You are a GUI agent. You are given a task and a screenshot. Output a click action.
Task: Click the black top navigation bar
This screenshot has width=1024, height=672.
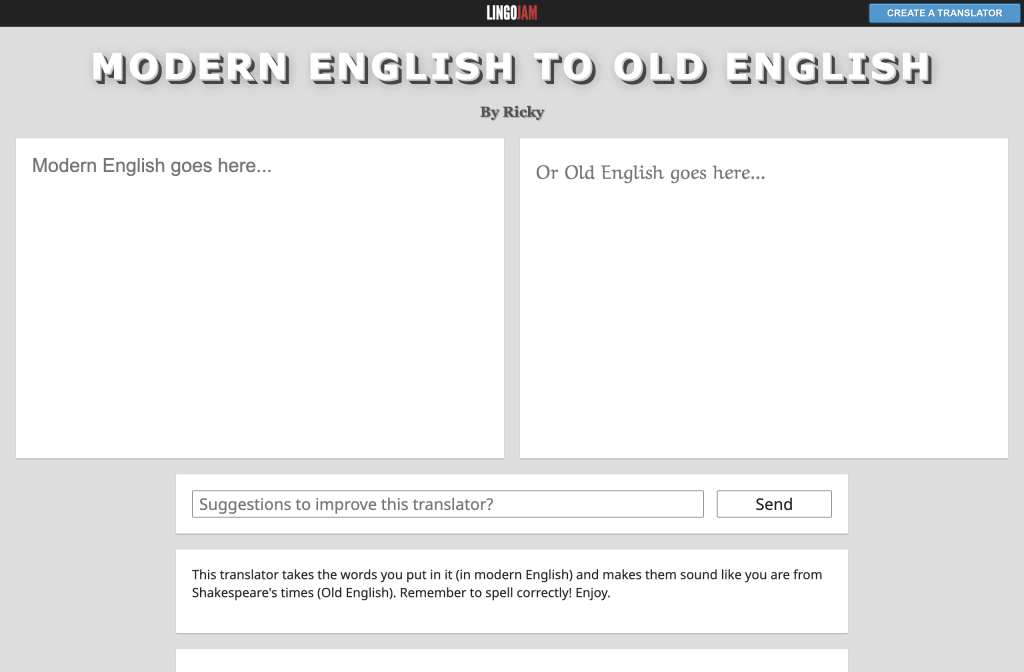click(x=250, y=13)
